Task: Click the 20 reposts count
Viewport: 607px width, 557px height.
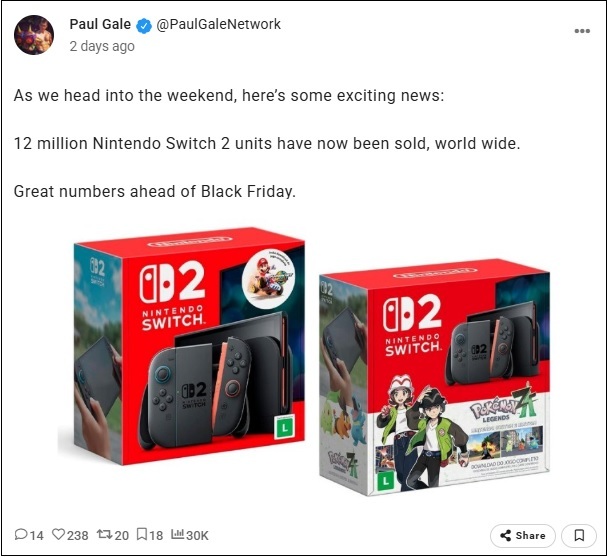Action: (122, 535)
